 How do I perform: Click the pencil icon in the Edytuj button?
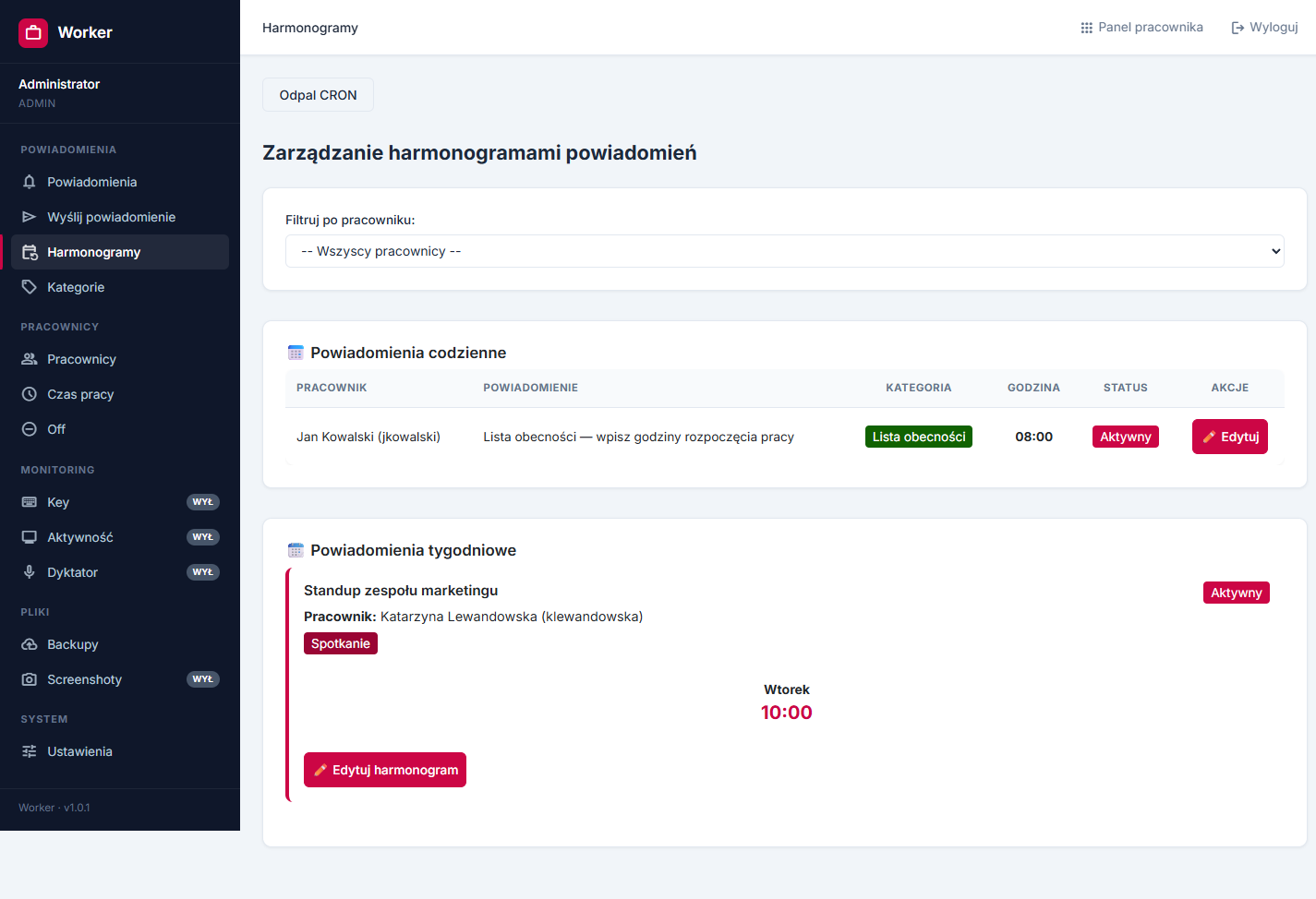coord(1209,437)
